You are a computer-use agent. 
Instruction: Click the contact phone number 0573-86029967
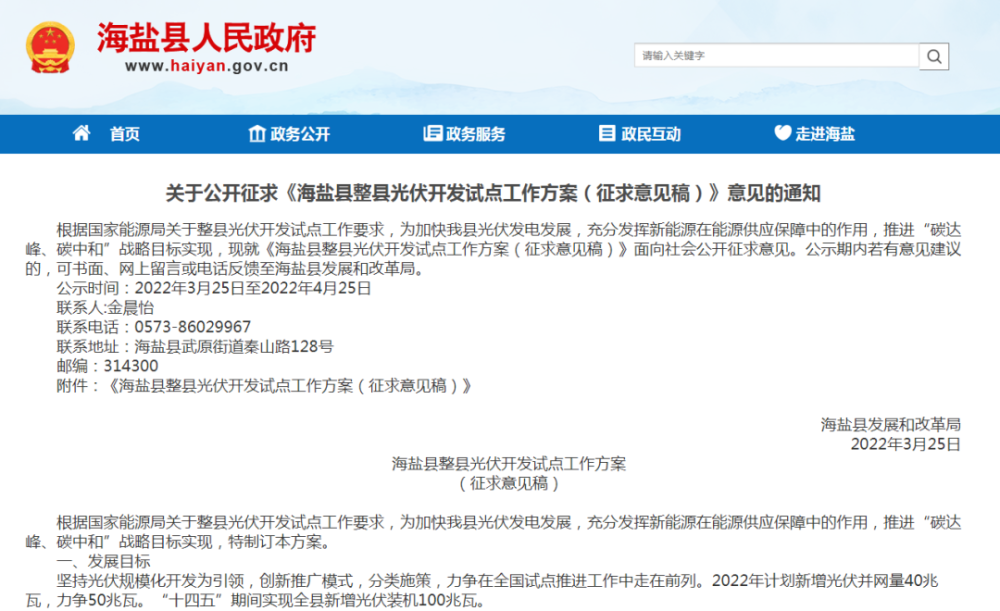tap(192, 328)
